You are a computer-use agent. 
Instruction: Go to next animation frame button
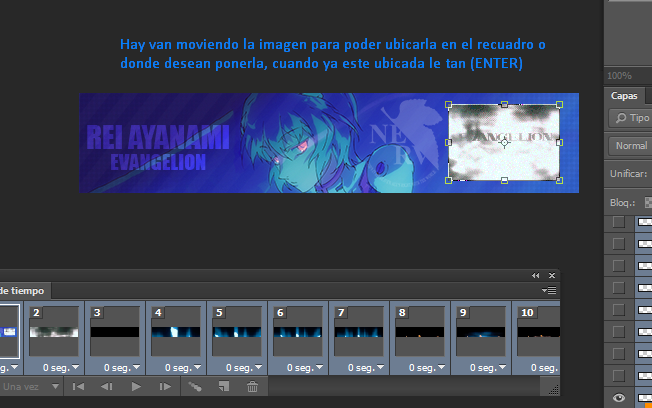[x=165, y=387]
